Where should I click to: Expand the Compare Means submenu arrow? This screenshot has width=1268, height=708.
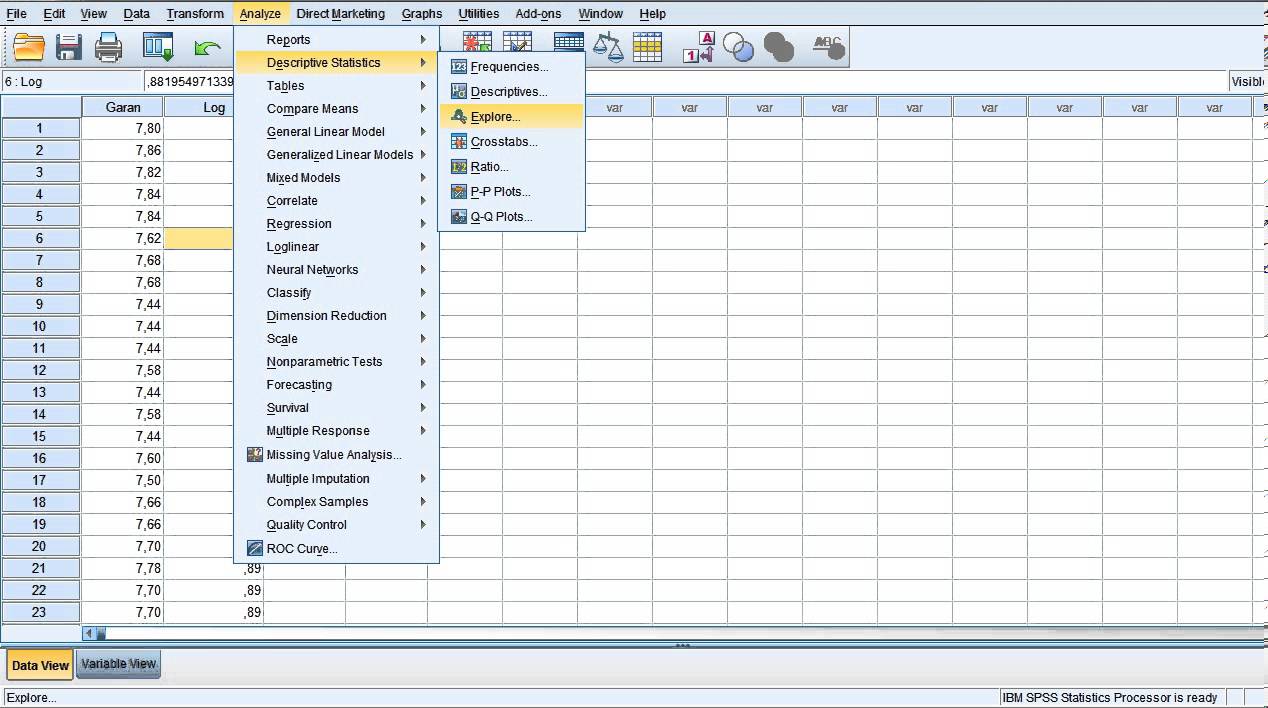click(423, 109)
